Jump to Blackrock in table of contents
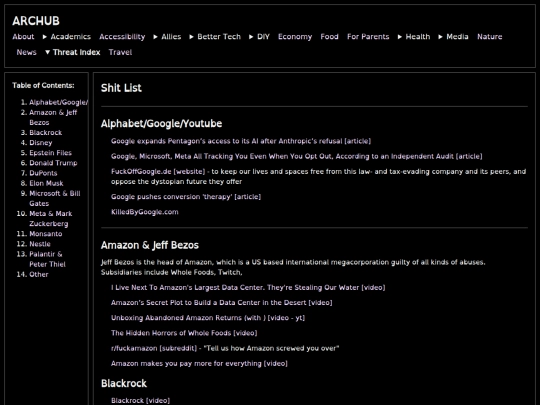This screenshot has height=405, width=540. [x=45, y=133]
